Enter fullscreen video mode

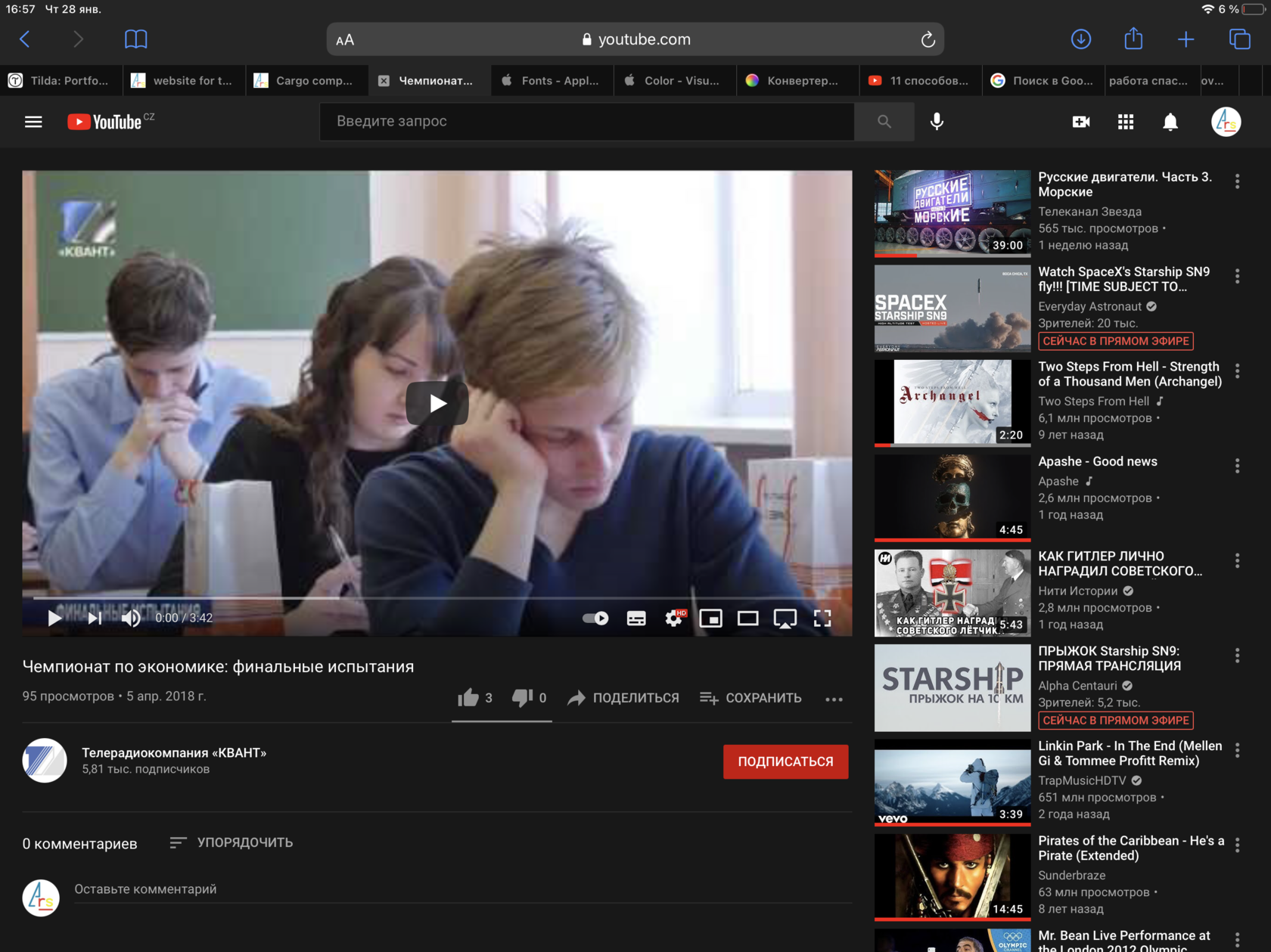click(x=822, y=619)
